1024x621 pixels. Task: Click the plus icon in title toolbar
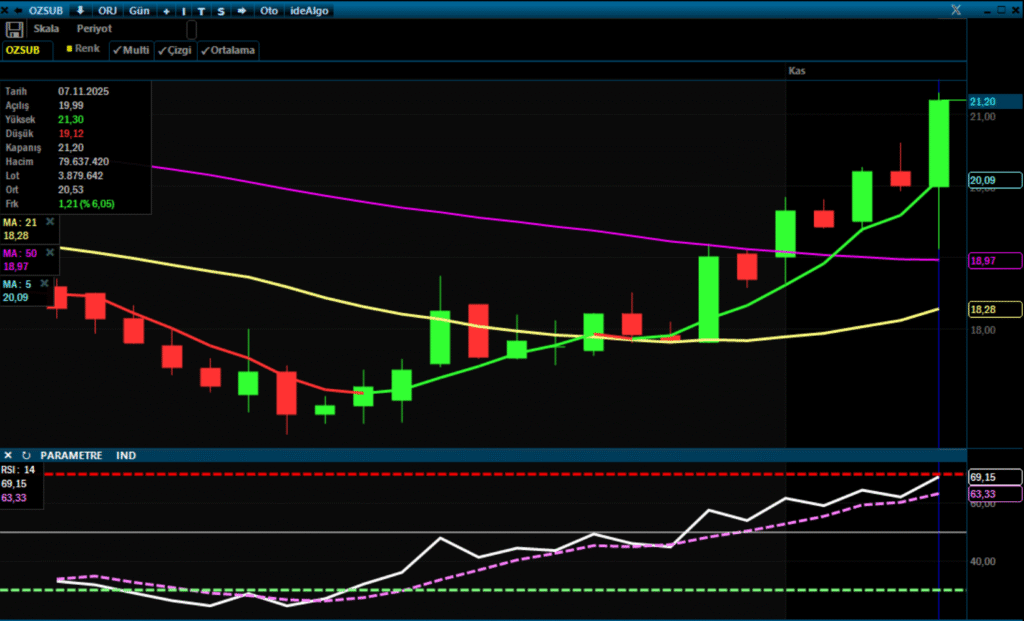[165, 10]
